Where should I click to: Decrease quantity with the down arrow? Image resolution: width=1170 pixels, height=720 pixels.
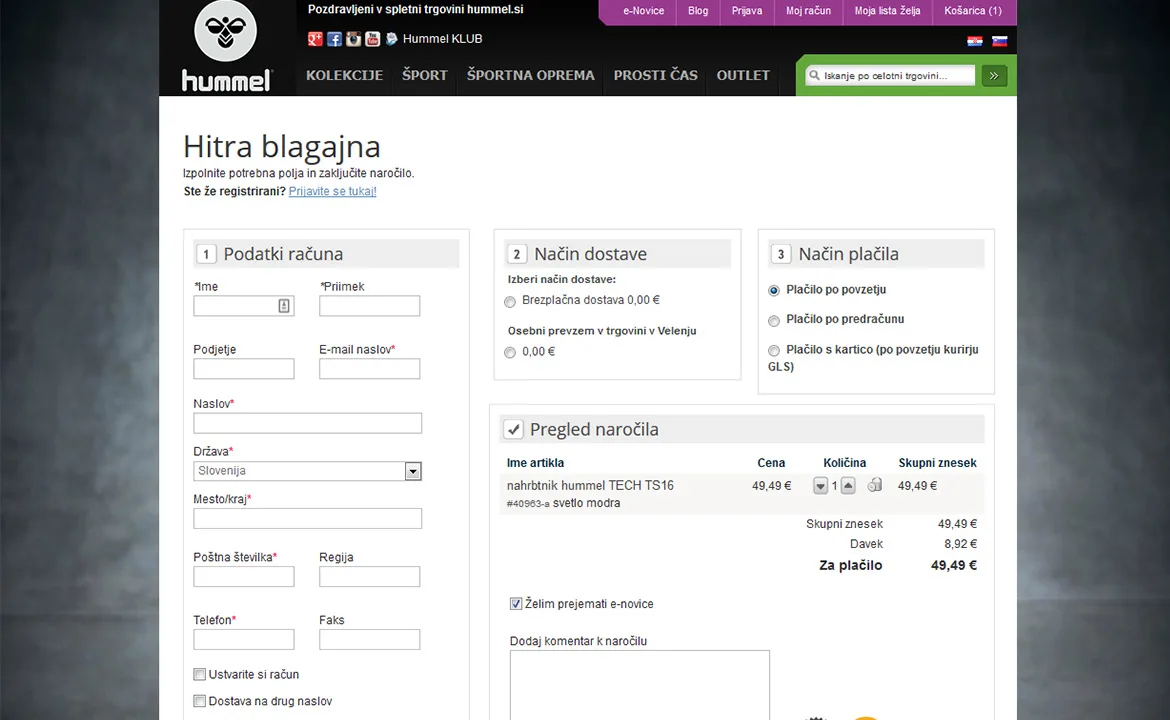click(820, 486)
